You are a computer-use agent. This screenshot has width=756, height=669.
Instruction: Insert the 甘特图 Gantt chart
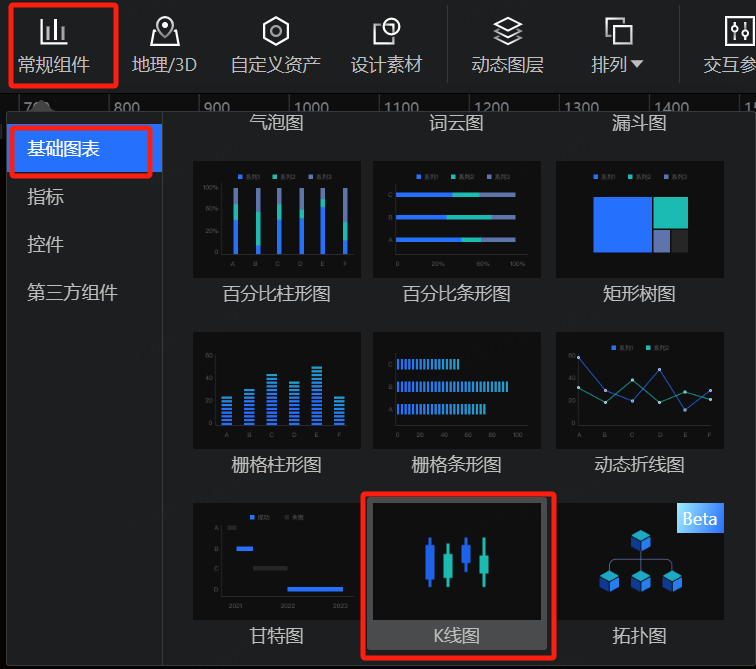tap(276, 562)
